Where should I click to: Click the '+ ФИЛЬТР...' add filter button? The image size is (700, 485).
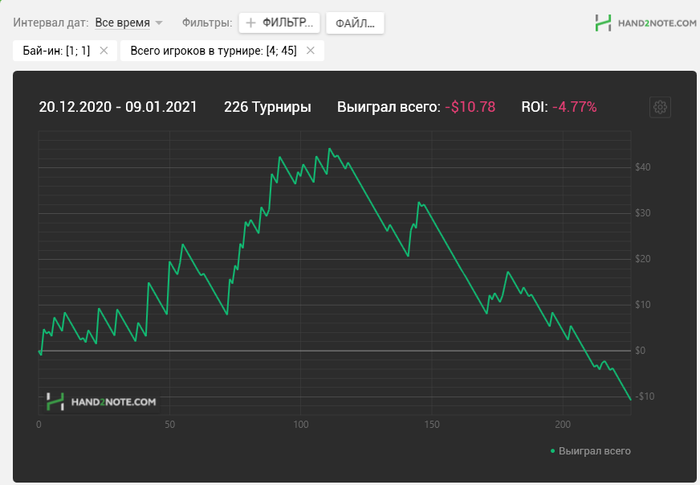[x=279, y=23]
